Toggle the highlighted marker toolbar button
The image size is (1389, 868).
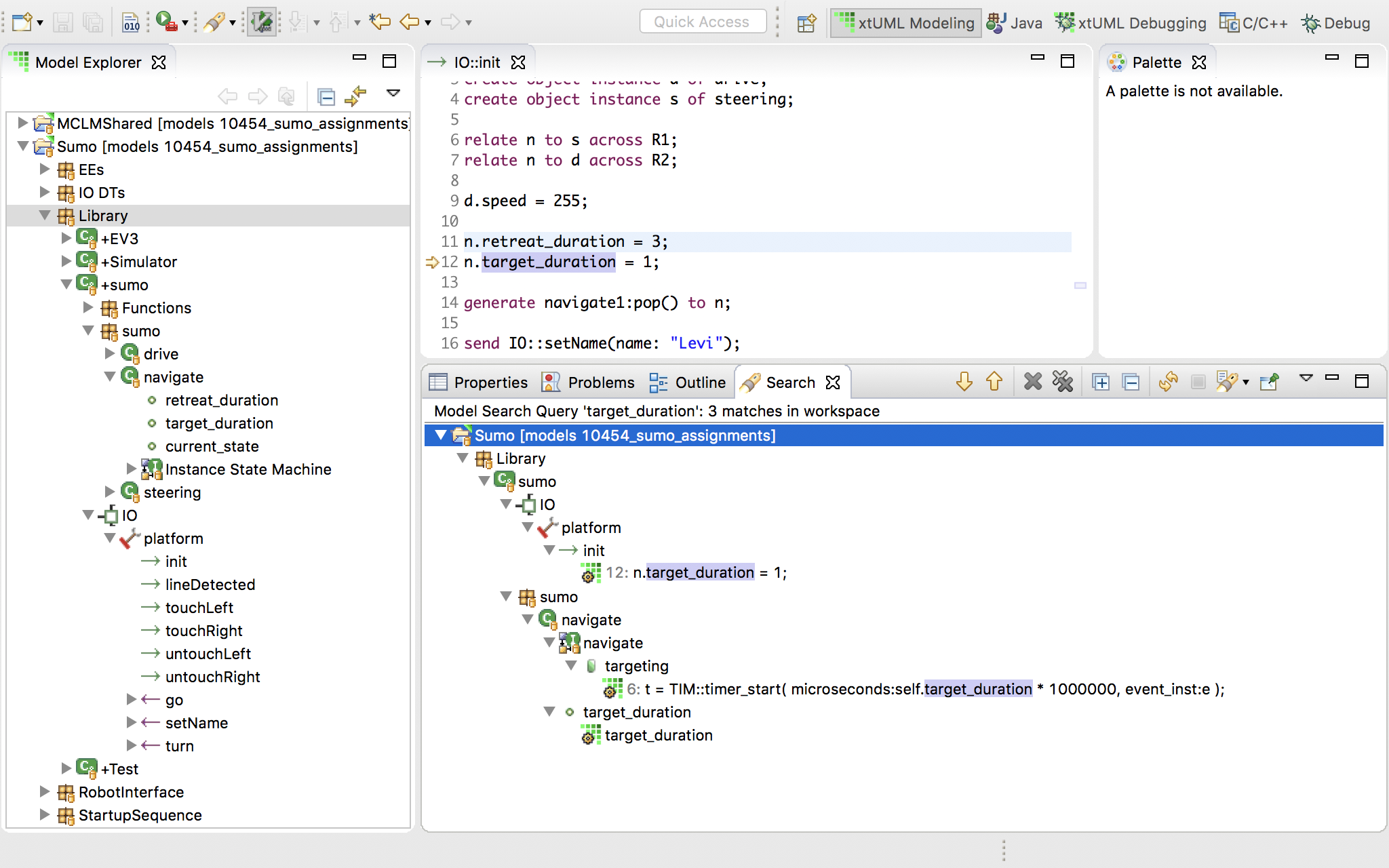click(262, 22)
